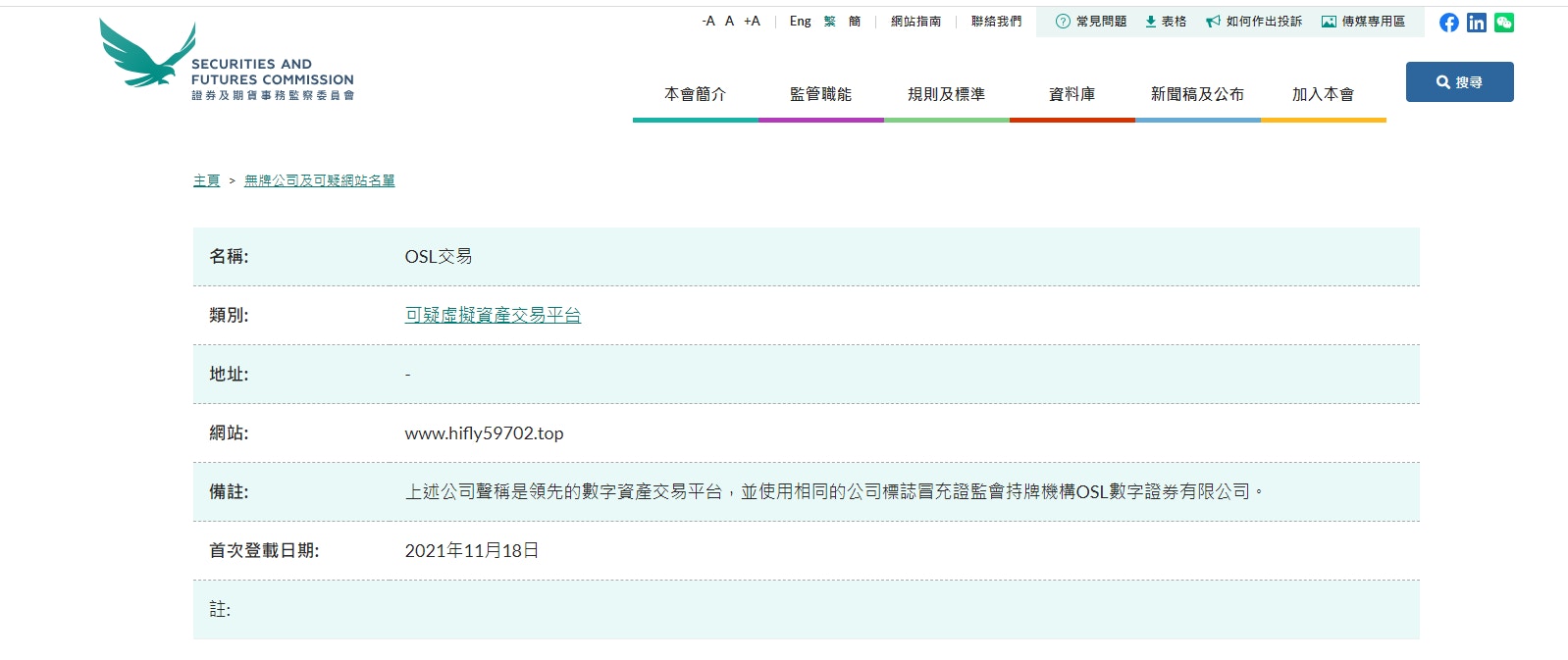Screen dimensions: 1568x660
Task: Open 常見問題 FAQ link
Action: tap(1091, 21)
